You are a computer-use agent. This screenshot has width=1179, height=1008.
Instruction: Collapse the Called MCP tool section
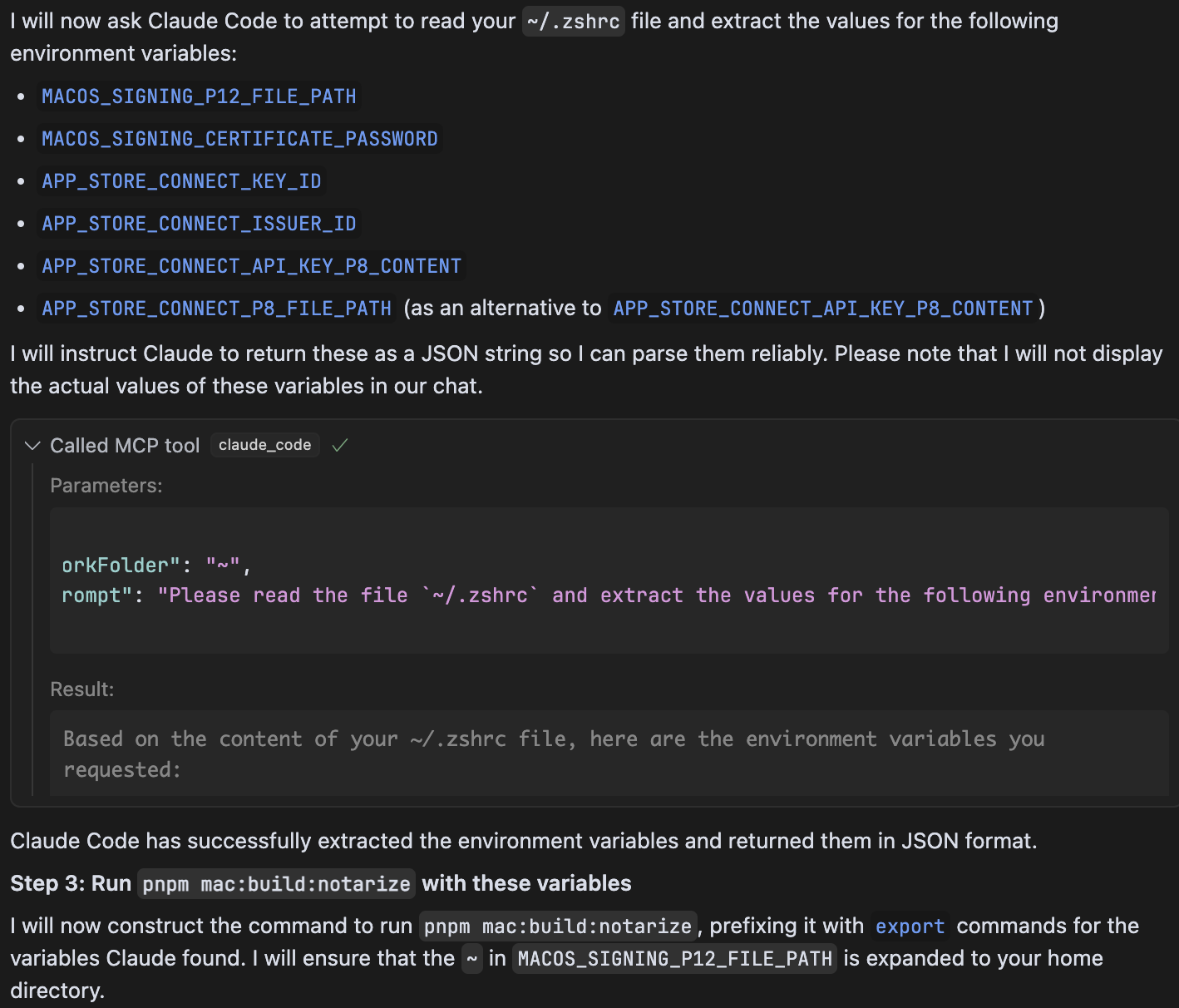32,445
